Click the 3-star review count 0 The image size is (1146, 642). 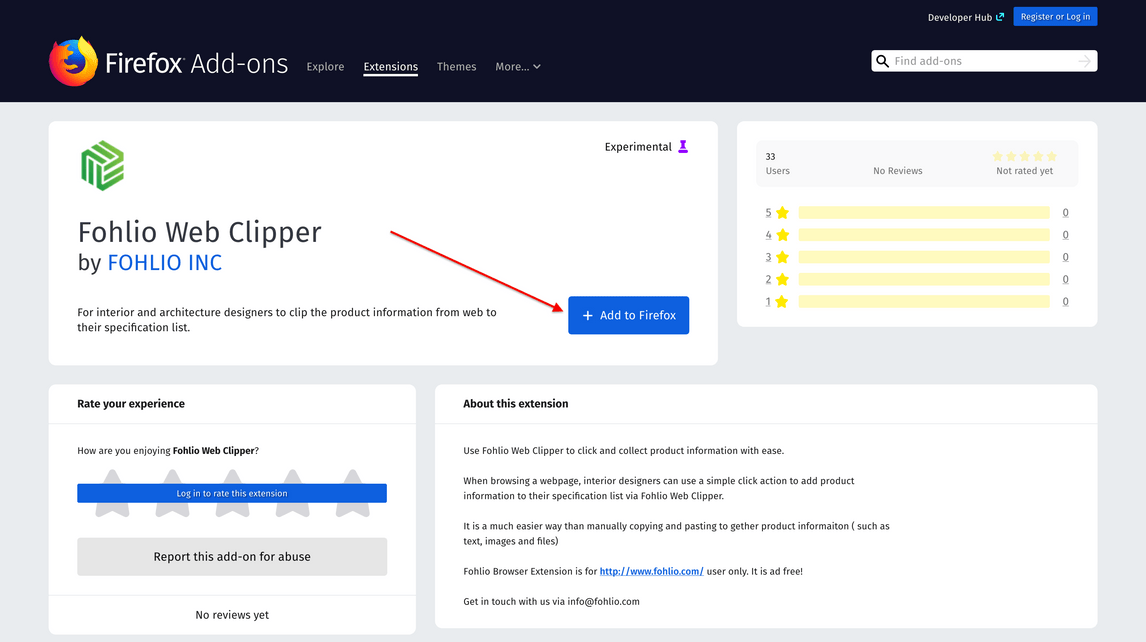click(x=1065, y=257)
